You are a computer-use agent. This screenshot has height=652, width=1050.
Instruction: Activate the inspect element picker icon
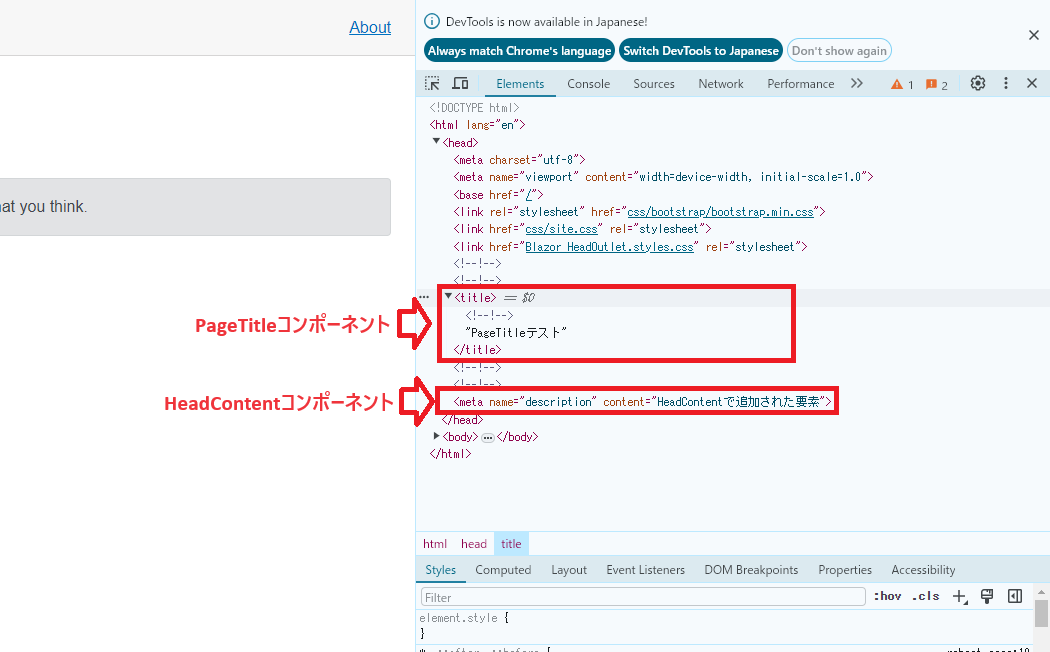(433, 83)
